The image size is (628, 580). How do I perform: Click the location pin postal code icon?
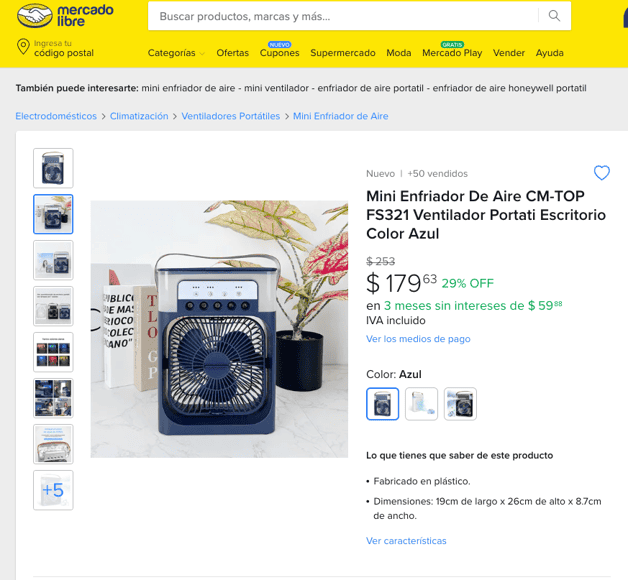click(x=23, y=47)
